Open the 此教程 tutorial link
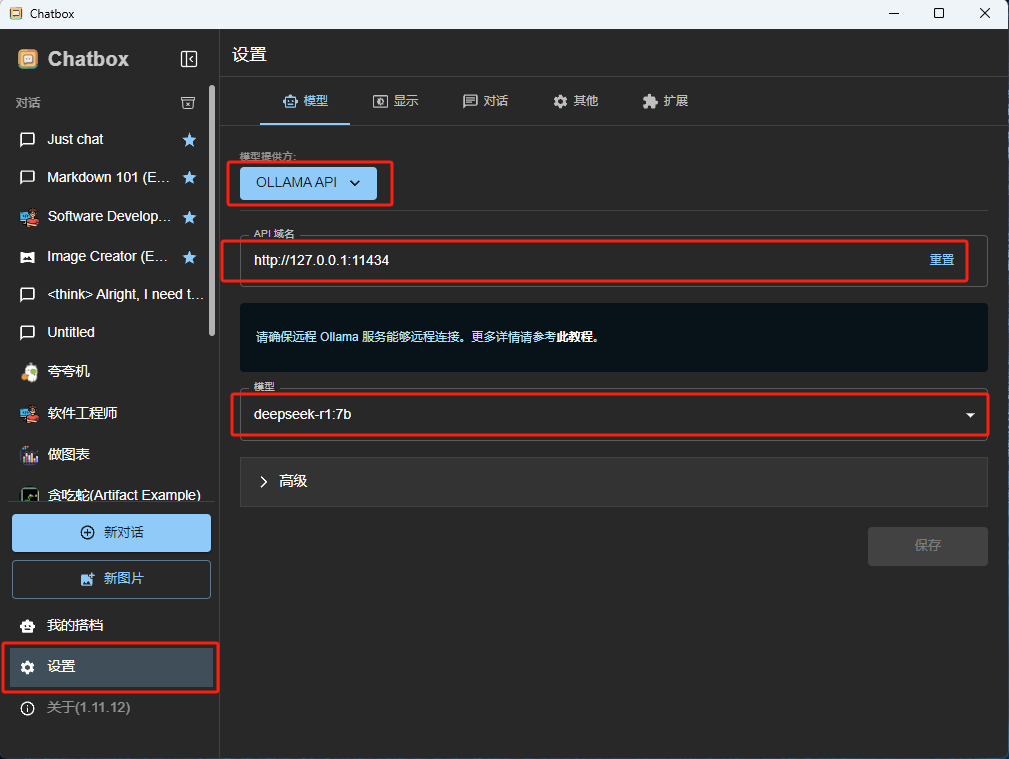The image size is (1009, 759). 575,337
